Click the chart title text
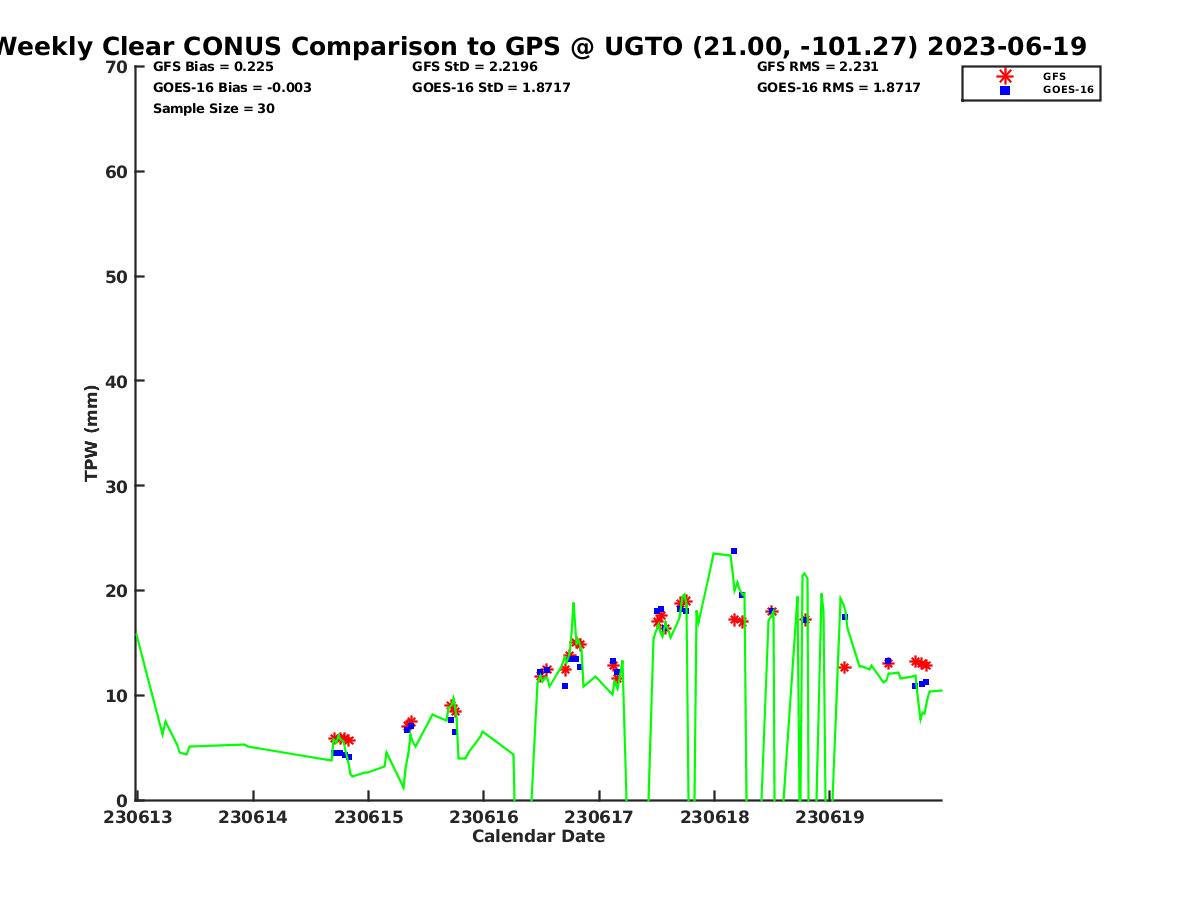This screenshot has width=1200, height=900. [x=540, y=46]
